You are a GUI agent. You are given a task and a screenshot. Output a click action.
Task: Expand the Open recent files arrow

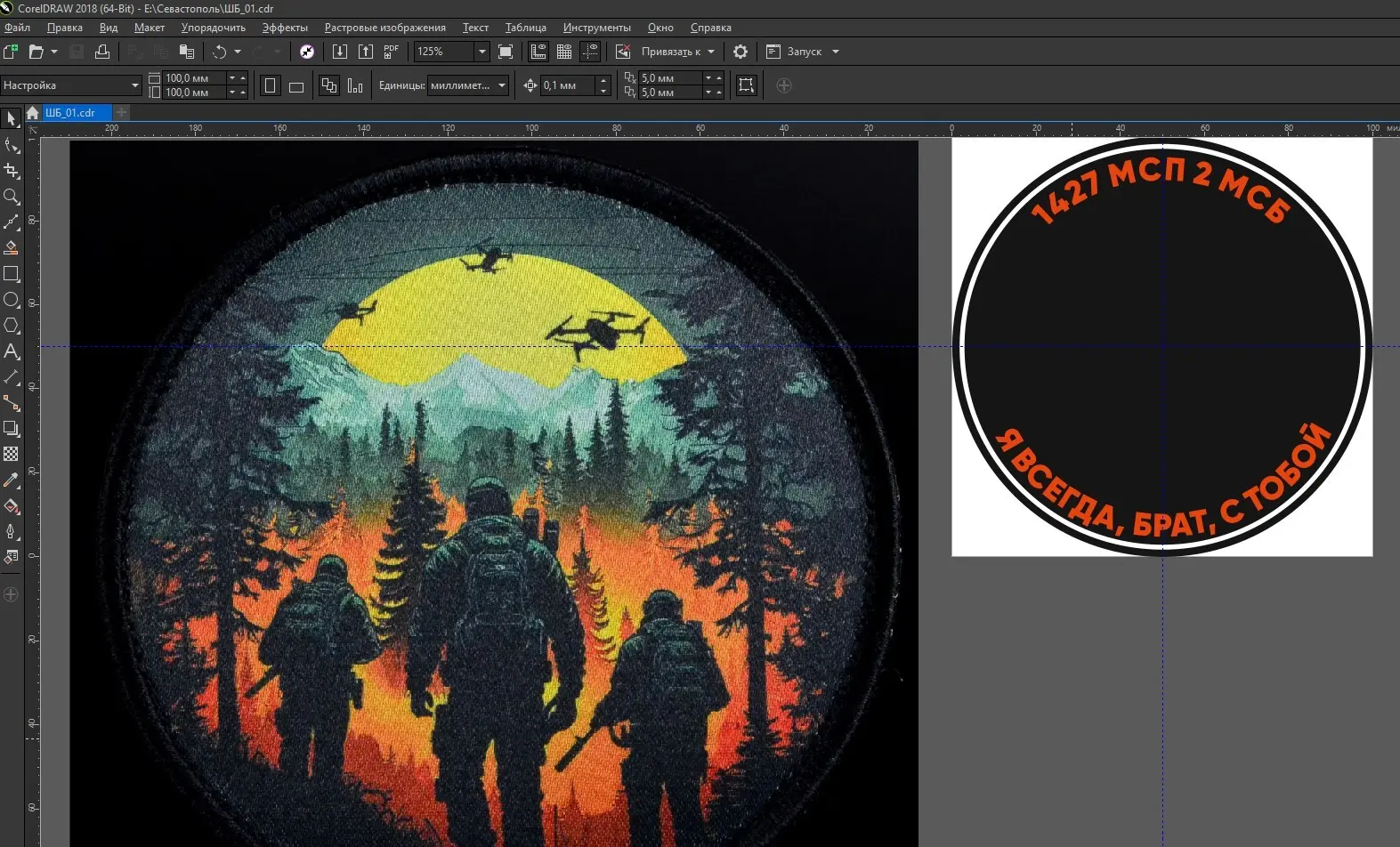[x=54, y=52]
